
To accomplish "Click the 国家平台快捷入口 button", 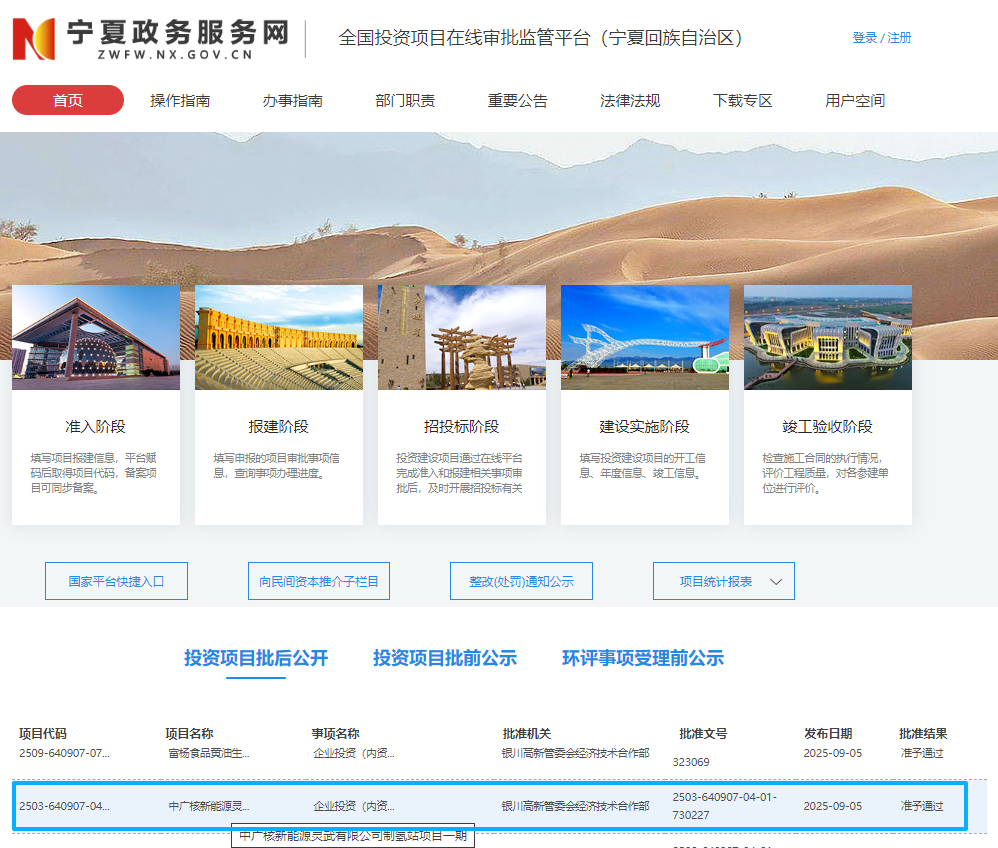I will tap(116, 581).
